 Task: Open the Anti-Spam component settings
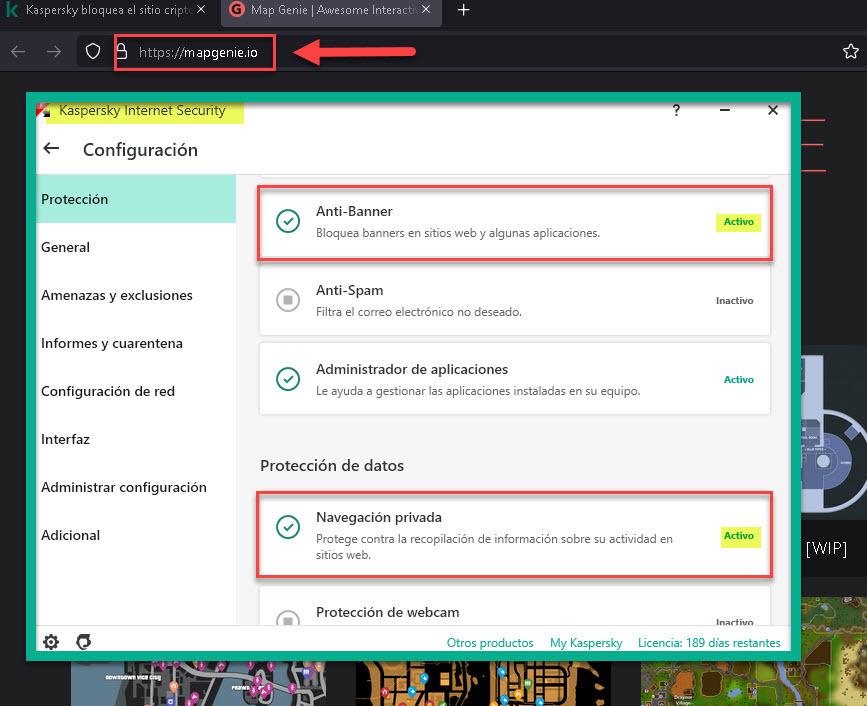(515, 301)
